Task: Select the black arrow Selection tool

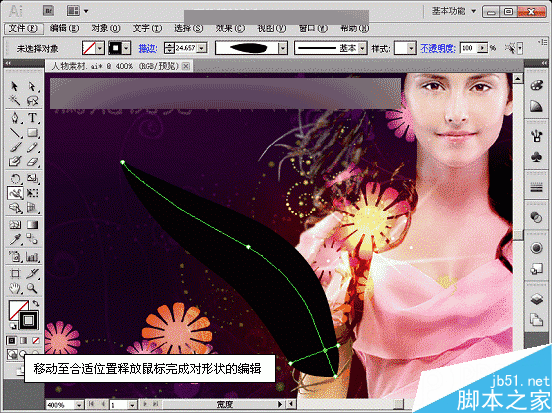Action: 15,86
